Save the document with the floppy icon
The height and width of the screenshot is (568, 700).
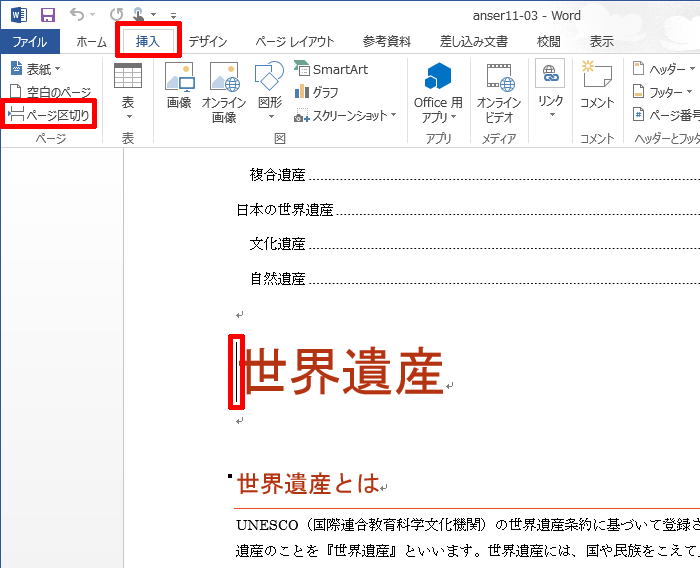coord(48,15)
